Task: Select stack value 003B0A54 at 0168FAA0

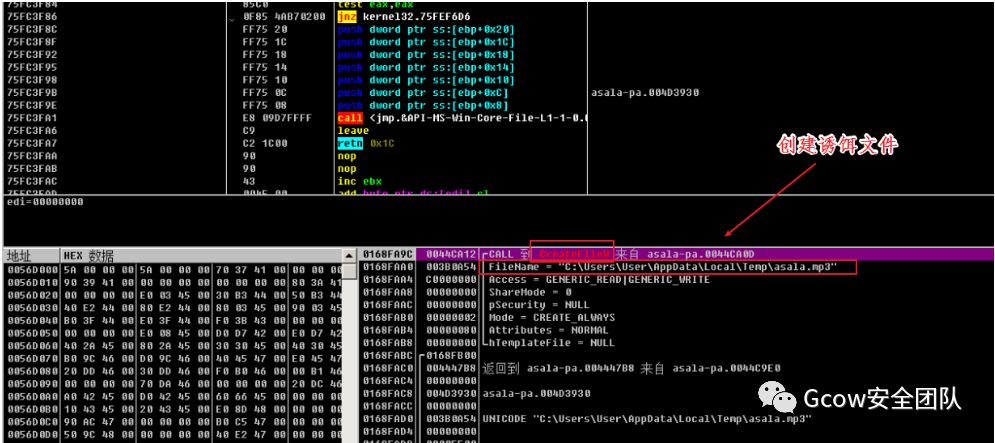Action: [451, 267]
